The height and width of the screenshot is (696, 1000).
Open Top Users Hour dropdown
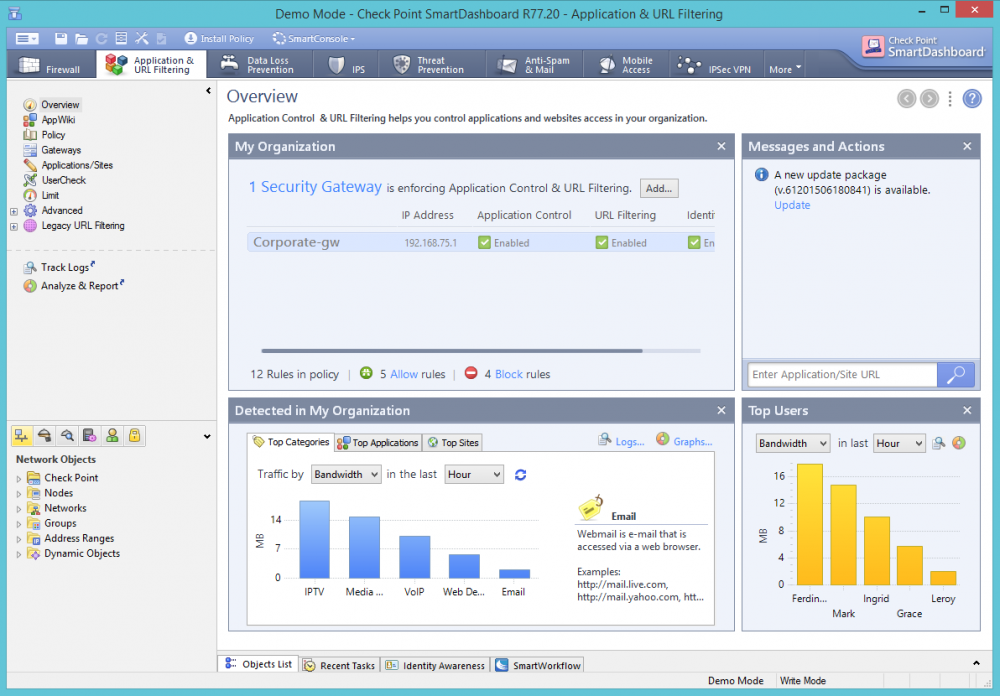pyautogui.click(x=899, y=443)
